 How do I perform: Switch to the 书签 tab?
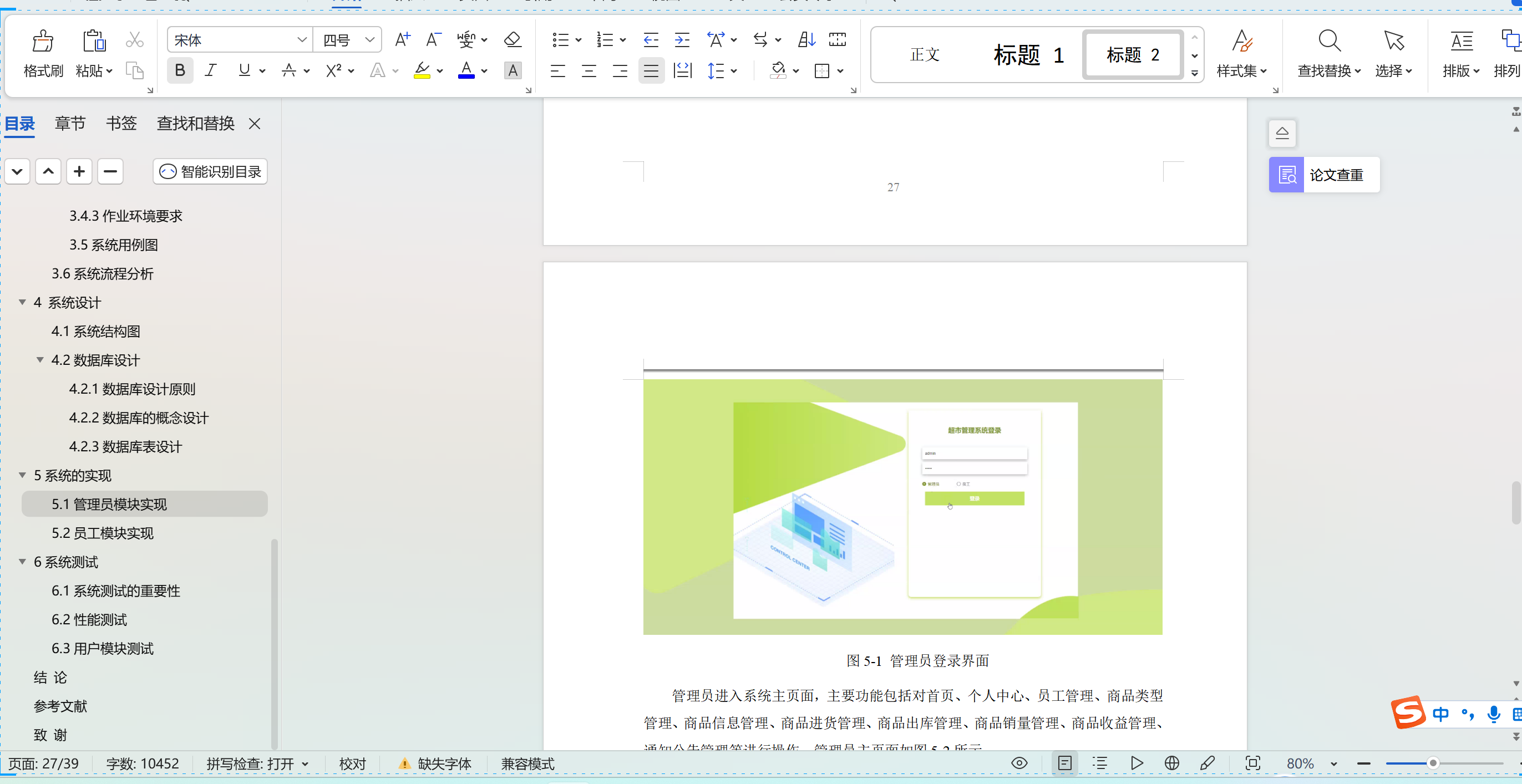pos(121,124)
